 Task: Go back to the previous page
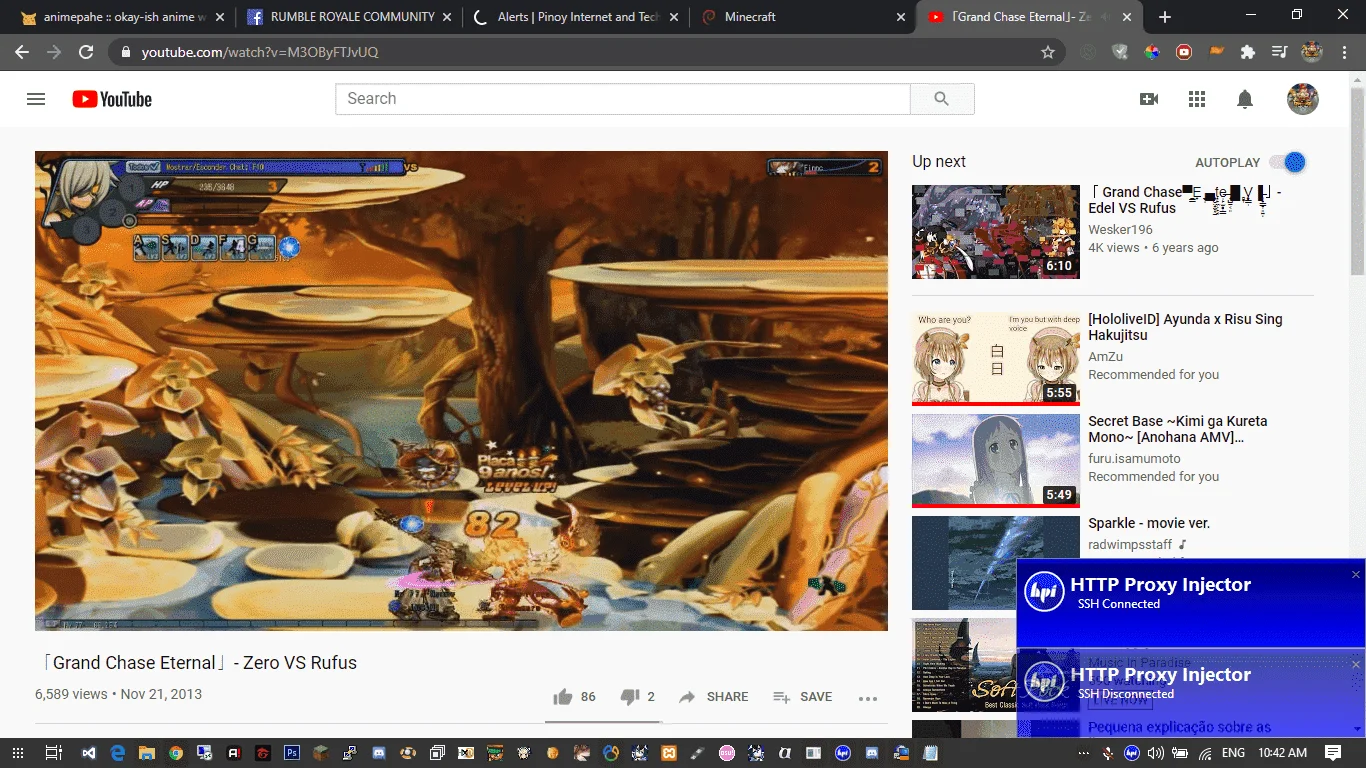pos(22,52)
